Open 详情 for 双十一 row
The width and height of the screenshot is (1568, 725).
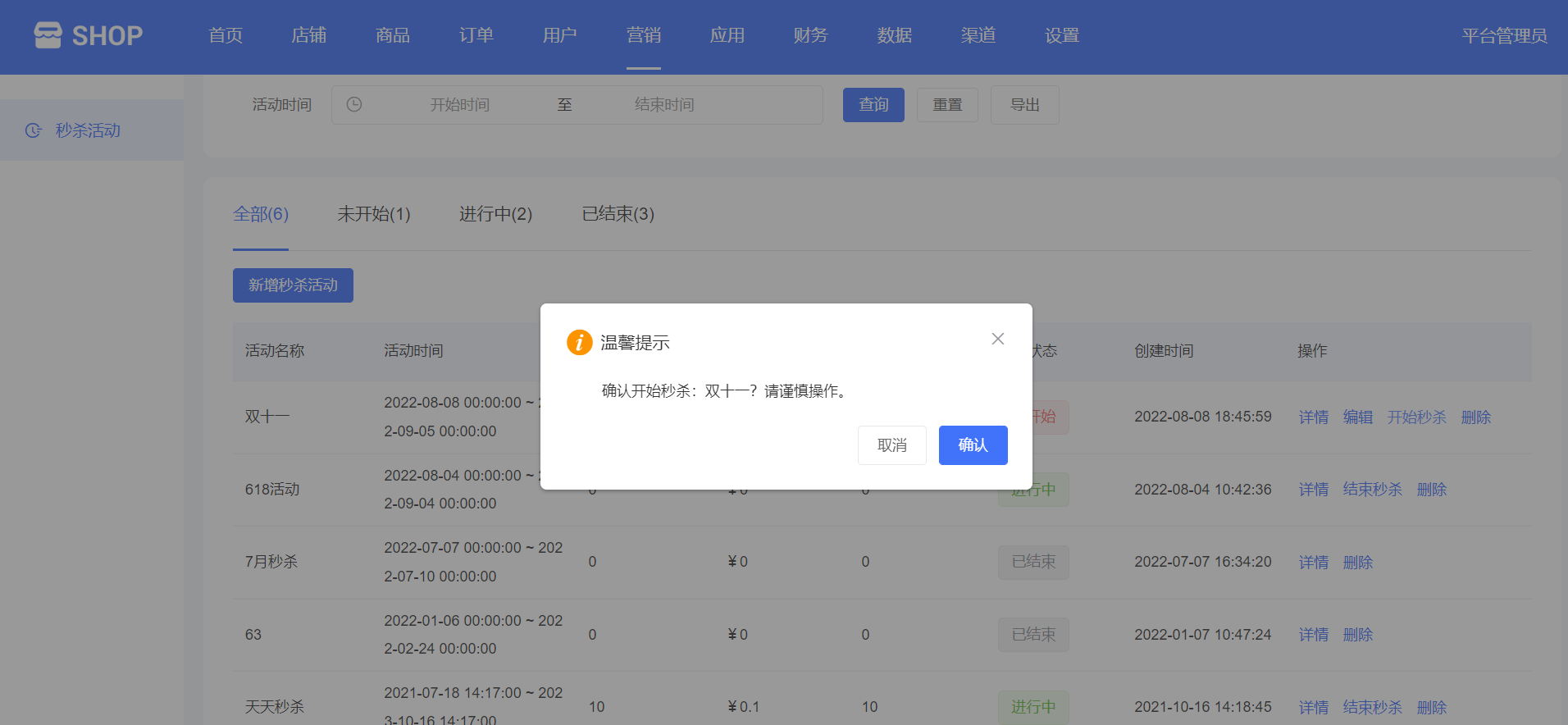tap(1314, 417)
